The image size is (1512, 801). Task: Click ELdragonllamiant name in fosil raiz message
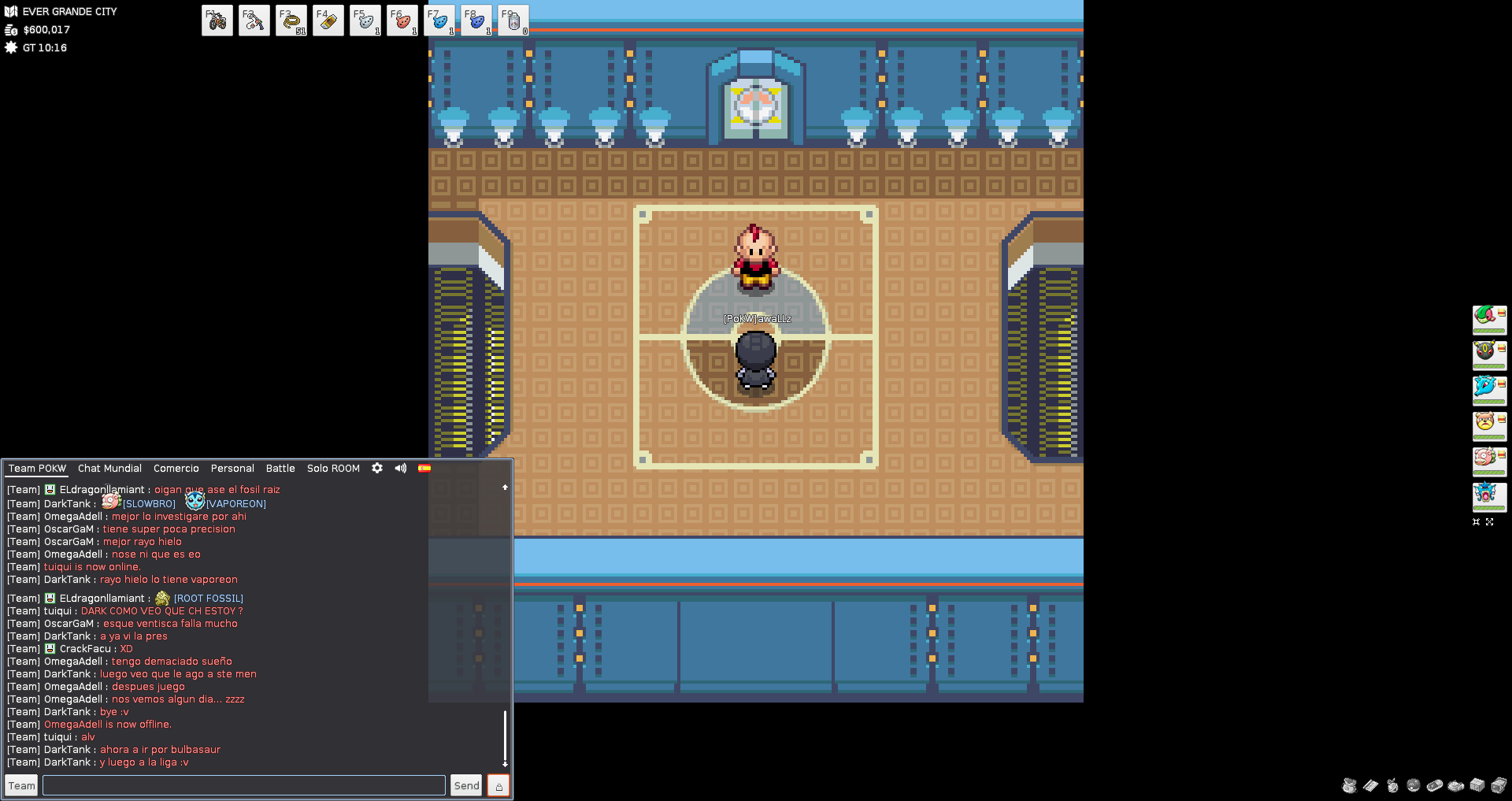(102, 489)
